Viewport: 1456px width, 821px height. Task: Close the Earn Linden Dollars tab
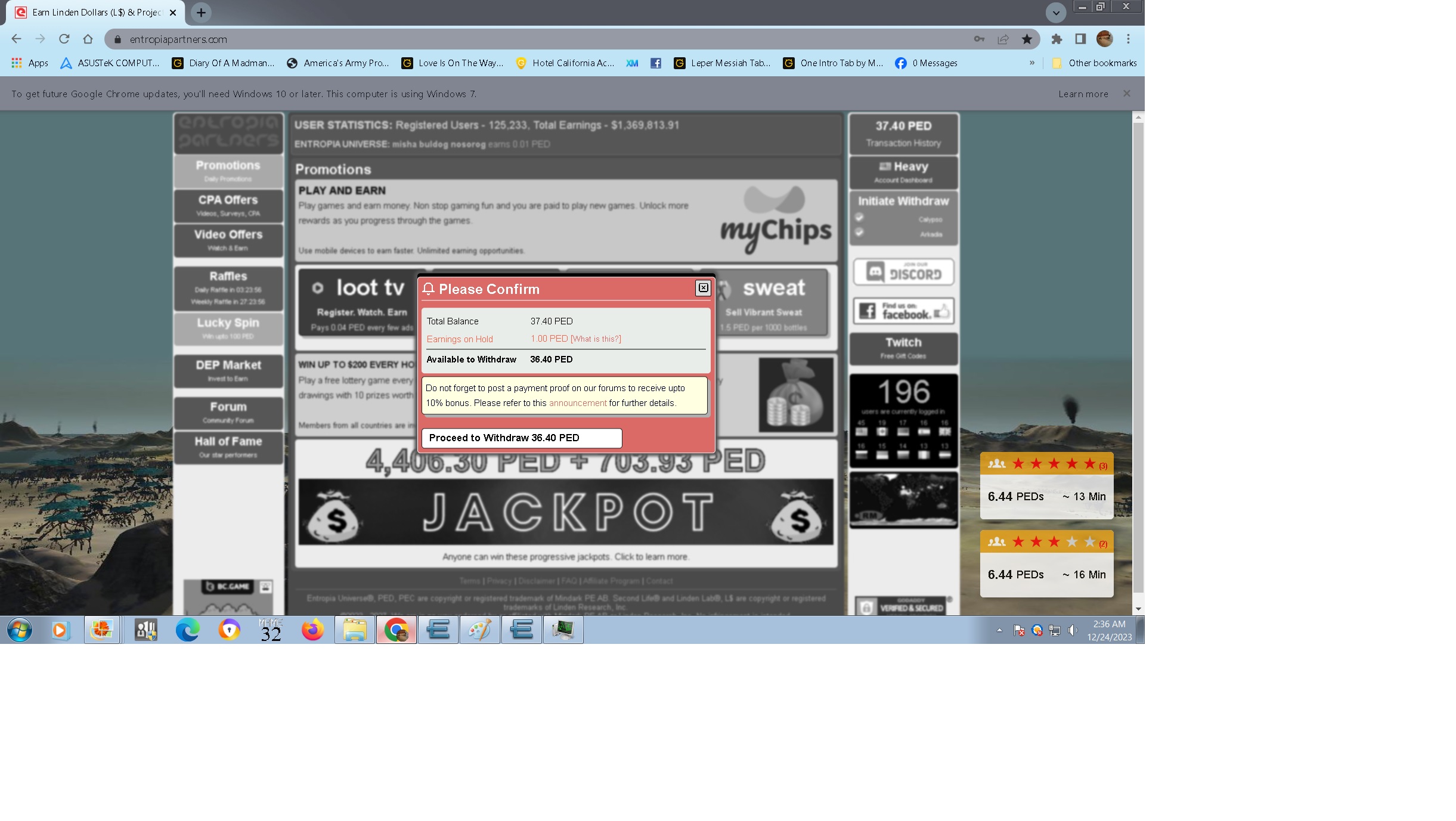pyautogui.click(x=173, y=12)
